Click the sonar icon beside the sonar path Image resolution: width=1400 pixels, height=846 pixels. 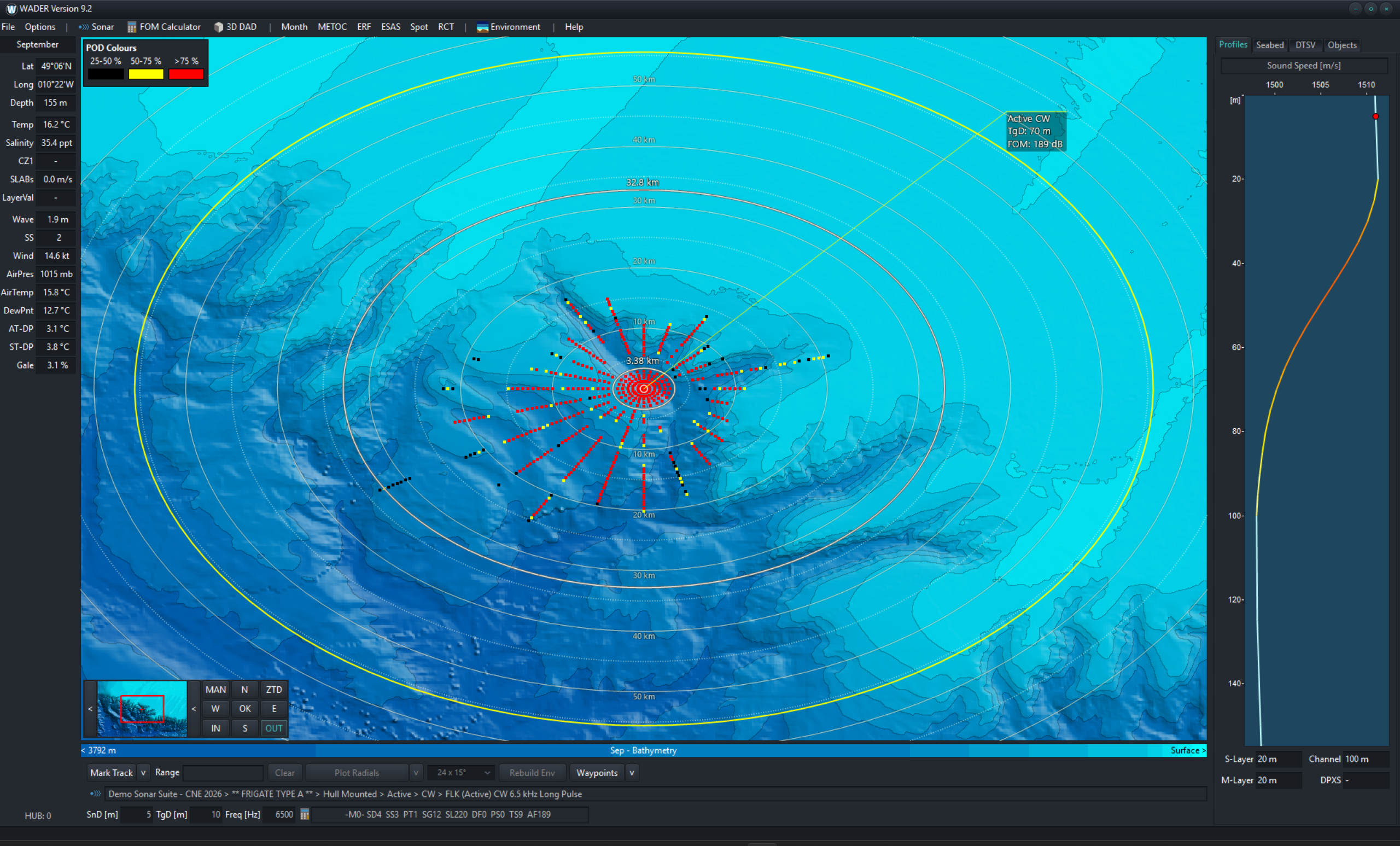click(96, 794)
